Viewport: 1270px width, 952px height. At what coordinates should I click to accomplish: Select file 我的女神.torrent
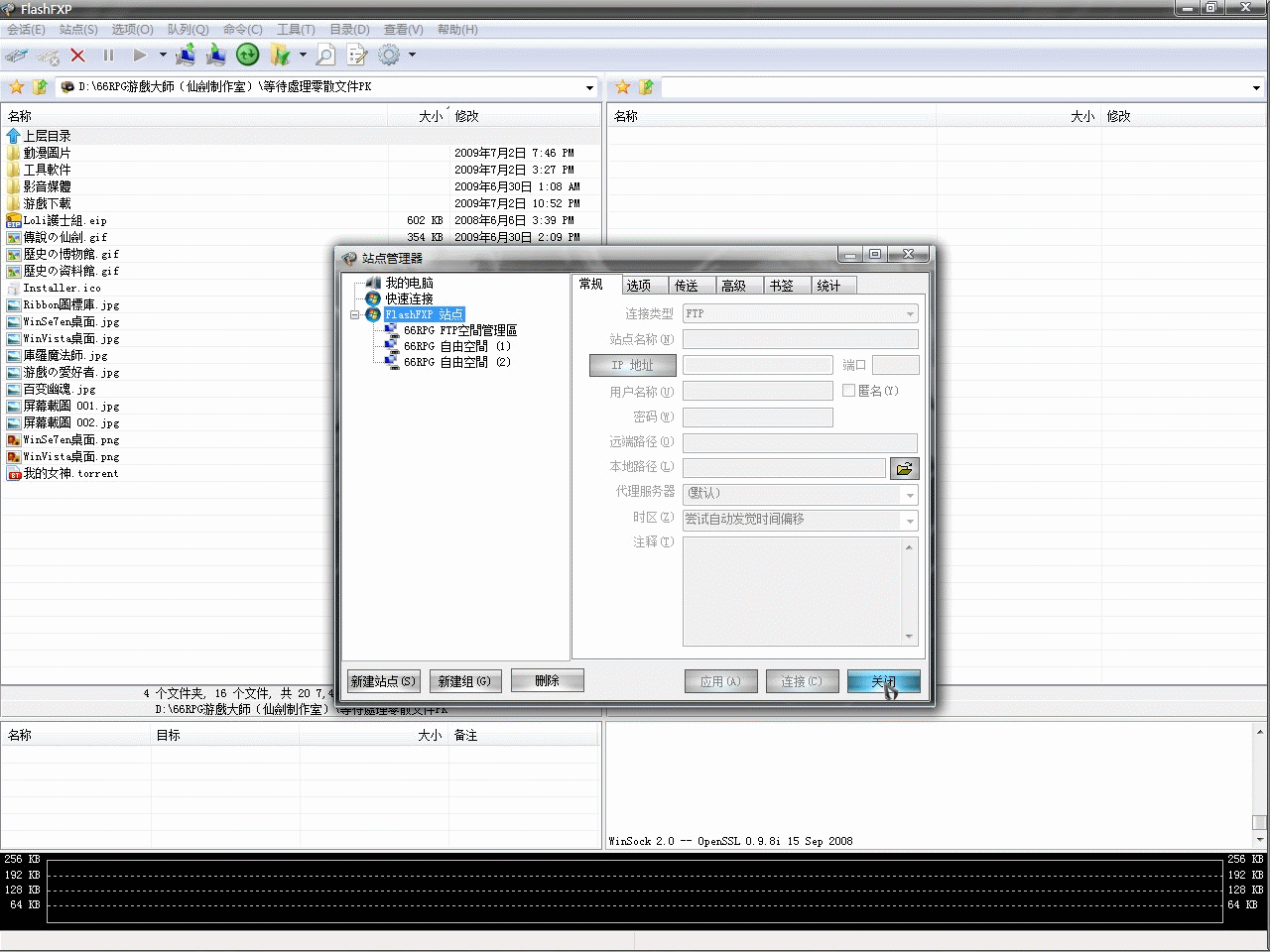click(x=70, y=474)
